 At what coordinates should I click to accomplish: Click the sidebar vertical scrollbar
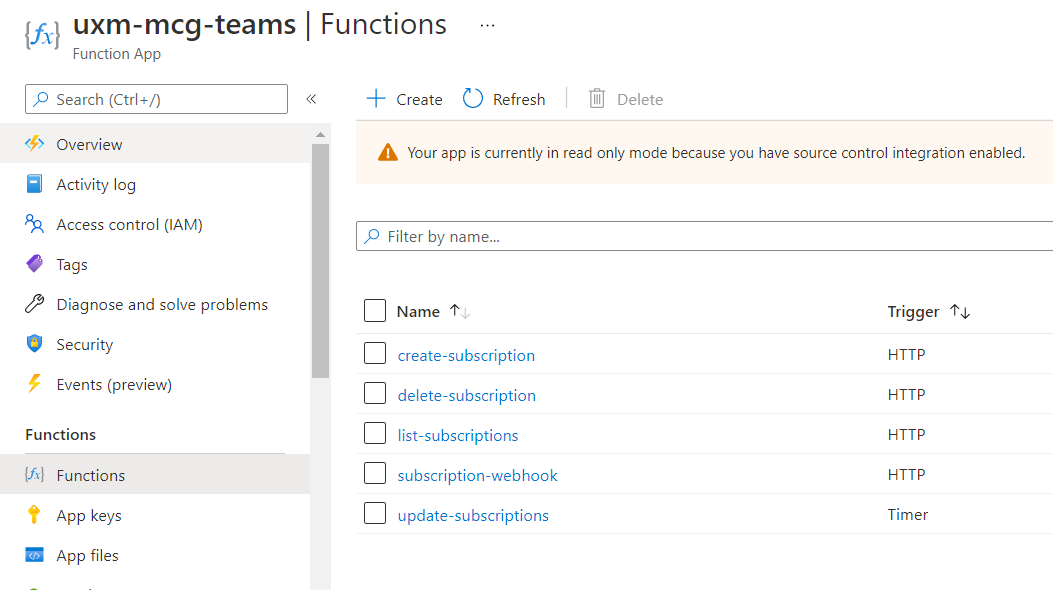(x=320, y=260)
